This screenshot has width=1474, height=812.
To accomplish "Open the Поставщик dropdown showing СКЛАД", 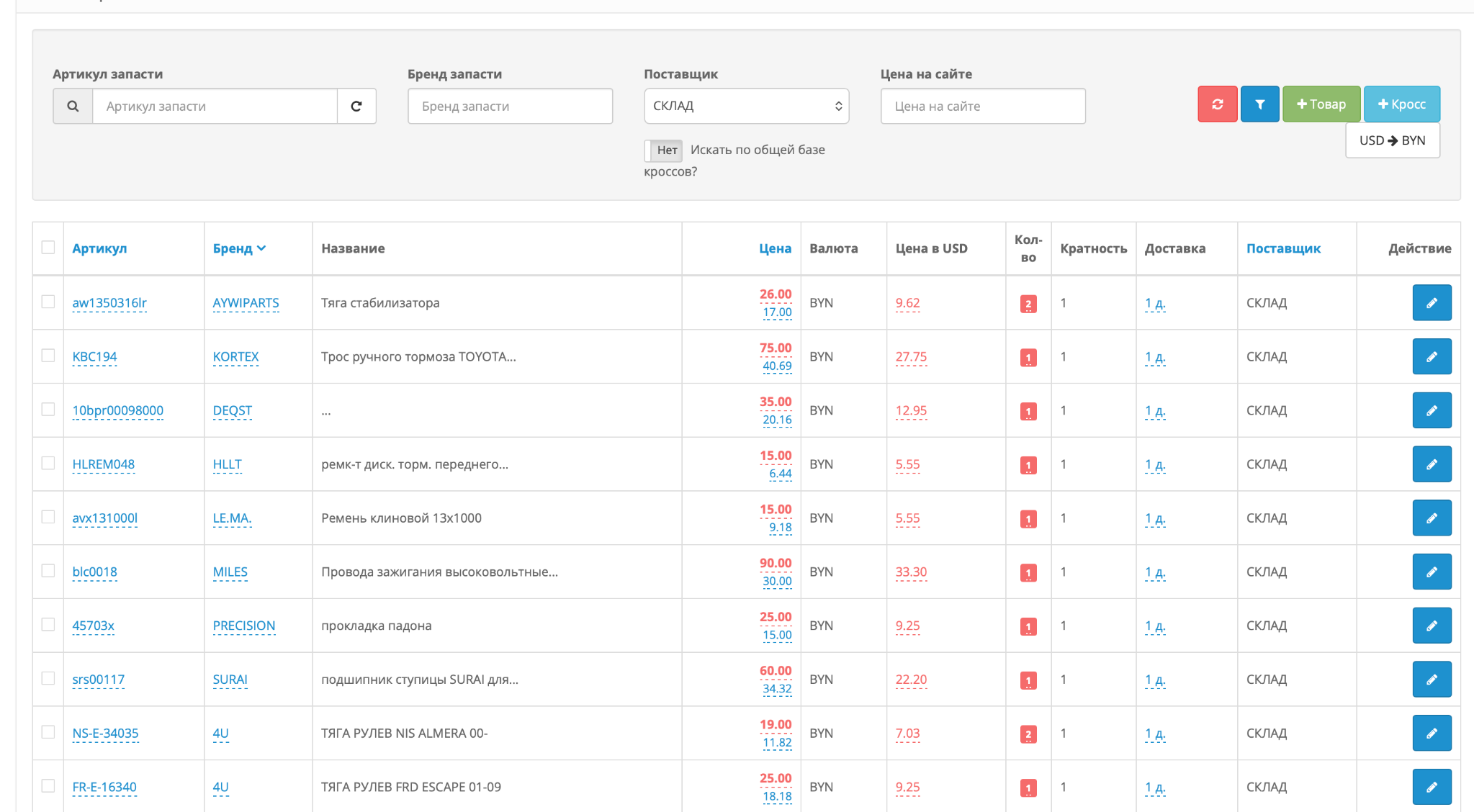I will (746, 106).
